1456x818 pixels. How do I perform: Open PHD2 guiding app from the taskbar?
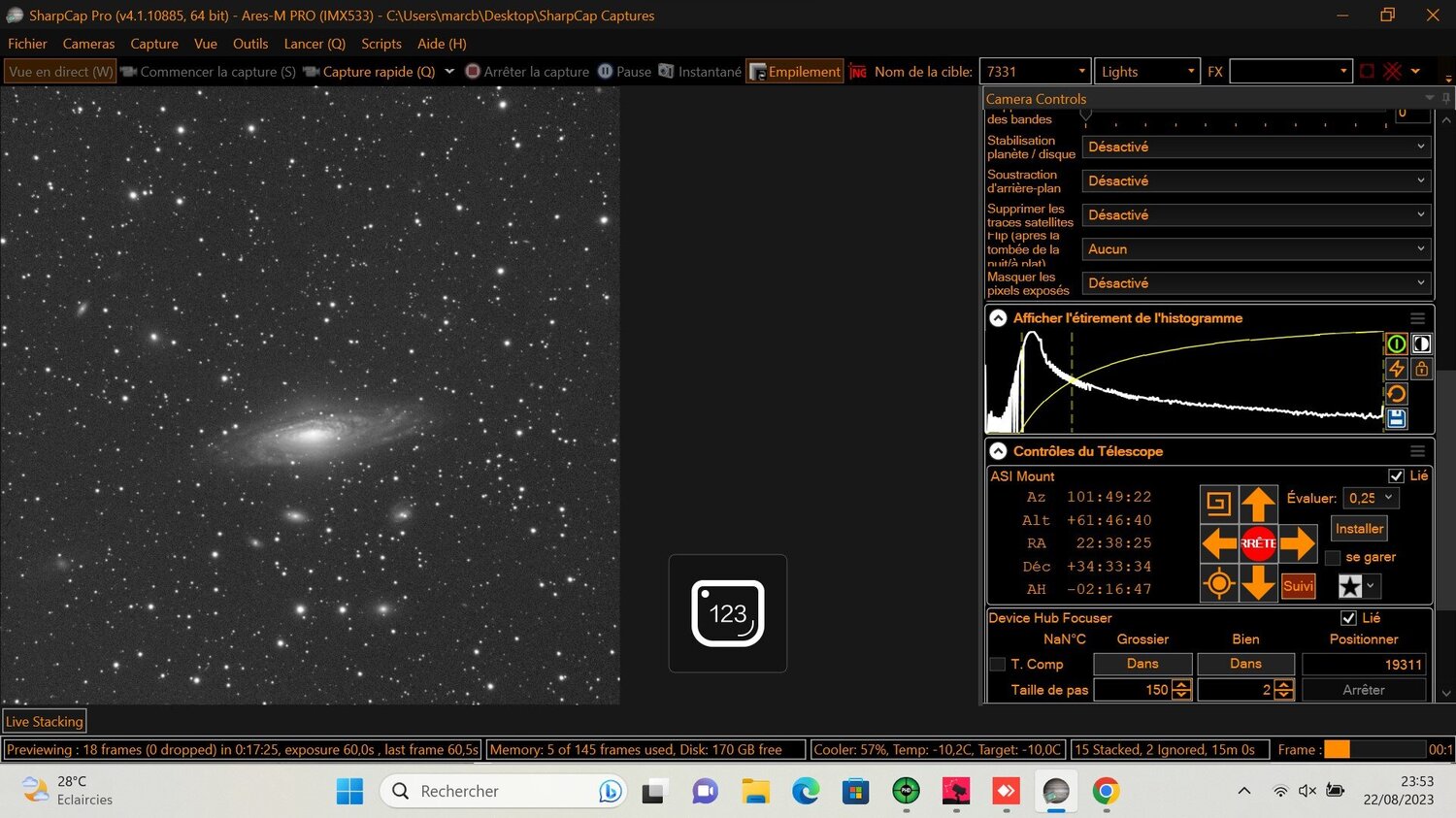pos(906,791)
